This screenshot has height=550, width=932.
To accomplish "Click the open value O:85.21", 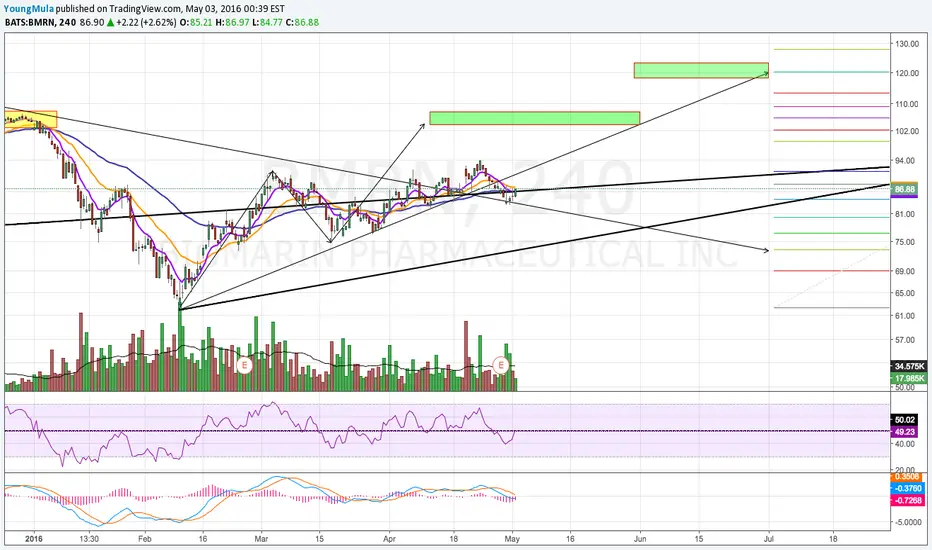I will pos(196,23).
